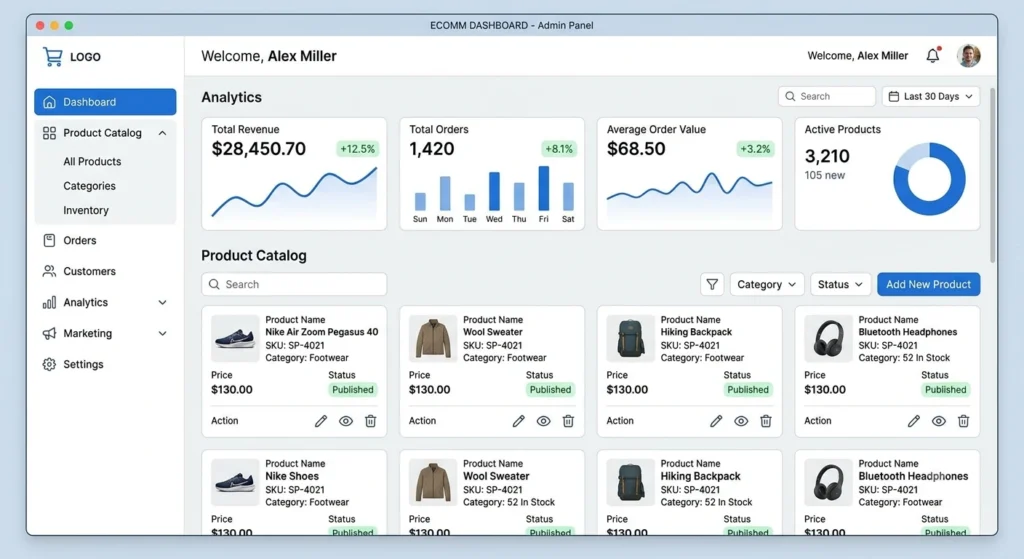The height and width of the screenshot is (559, 1024).
Task: Delete first-row Bluetooth Headphones trash icon
Action: [963, 421]
